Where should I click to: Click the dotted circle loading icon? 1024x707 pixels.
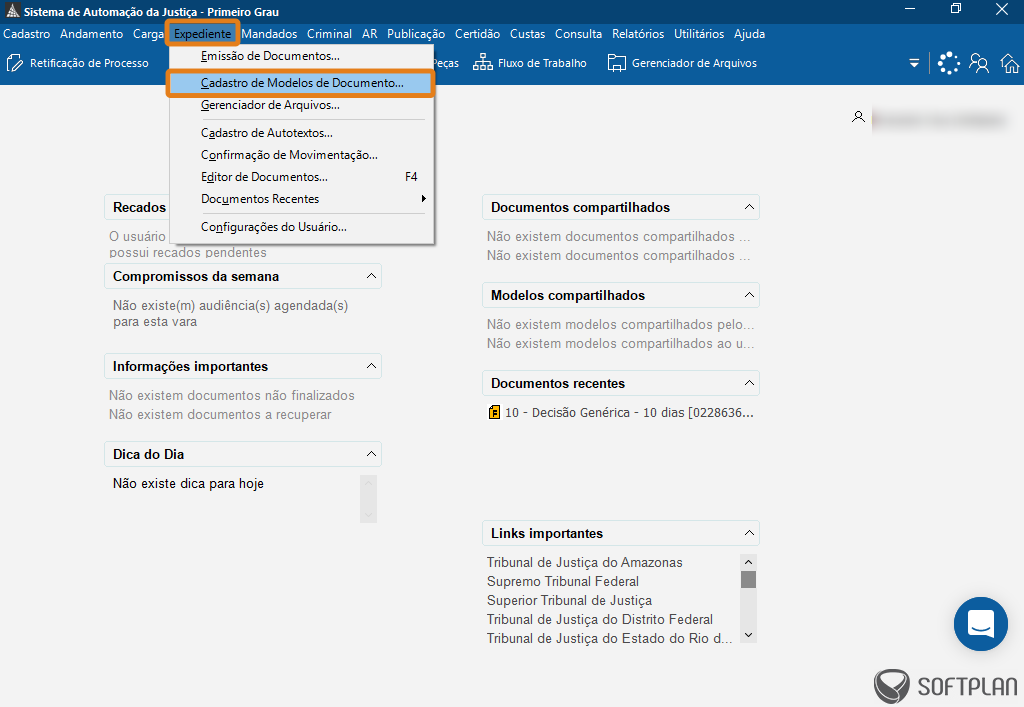click(948, 63)
